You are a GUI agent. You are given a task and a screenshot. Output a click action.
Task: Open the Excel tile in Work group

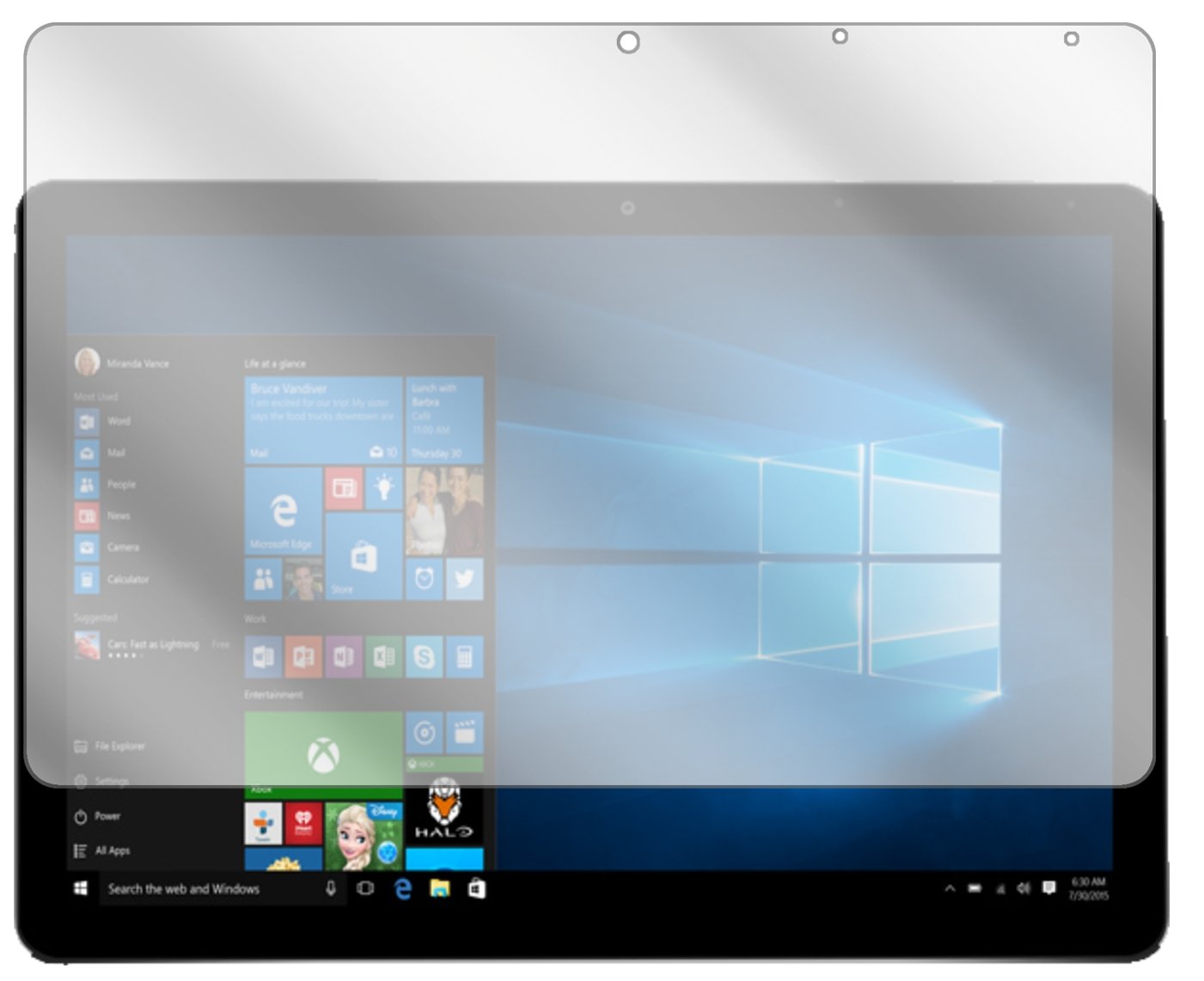pos(384,657)
